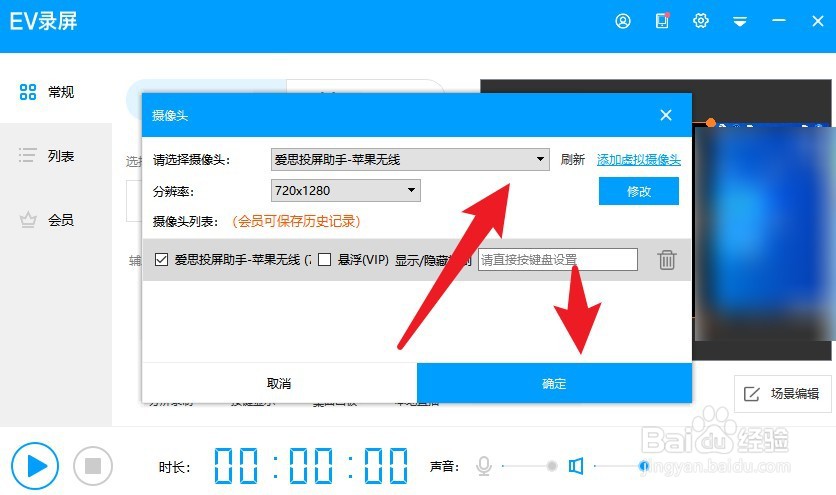Close the 摄像头 dialog
Screen dimensions: 836x495
point(666,115)
